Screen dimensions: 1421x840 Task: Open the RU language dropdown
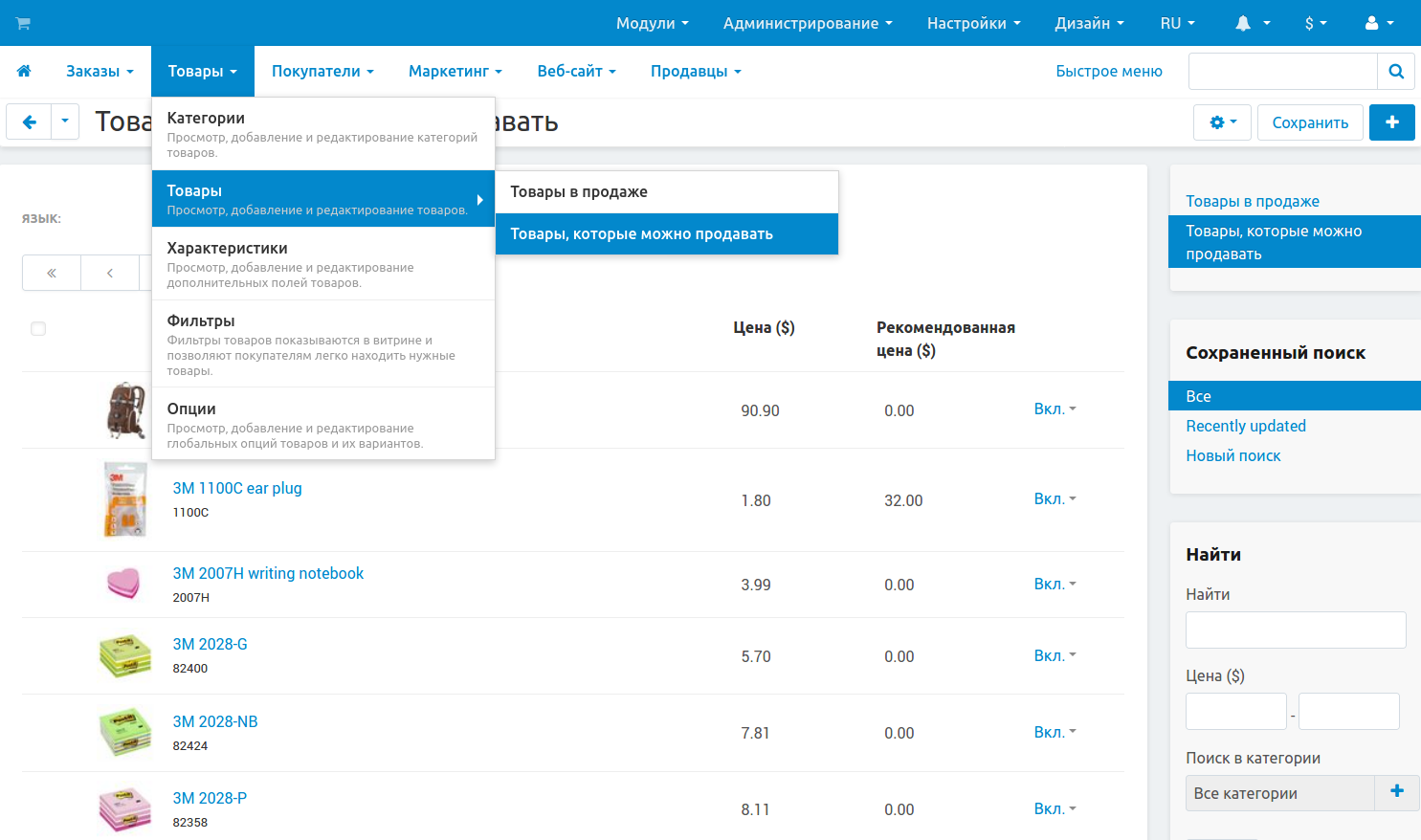[x=1176, y=23]
